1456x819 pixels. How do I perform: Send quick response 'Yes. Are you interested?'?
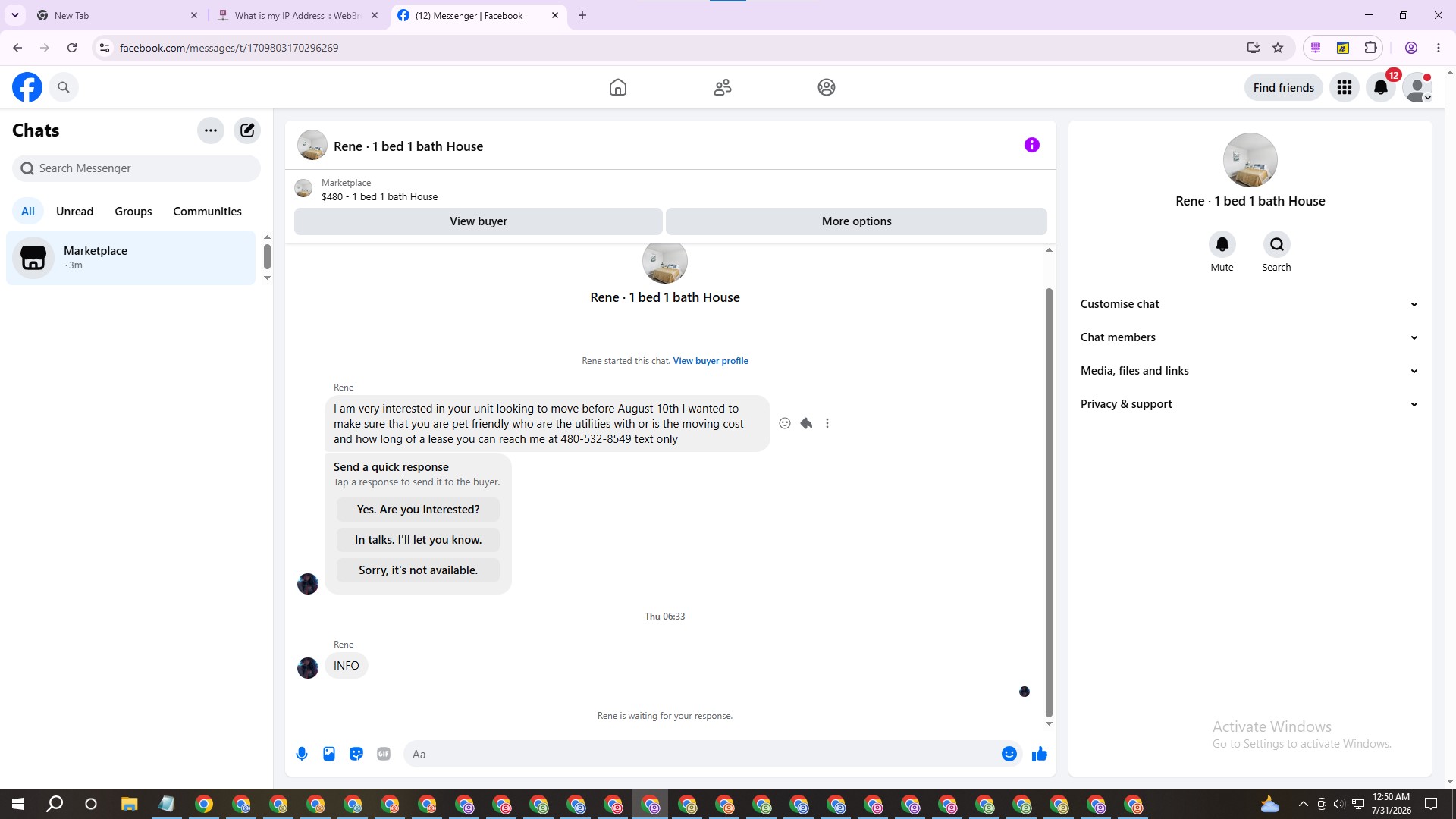point(419,510)
